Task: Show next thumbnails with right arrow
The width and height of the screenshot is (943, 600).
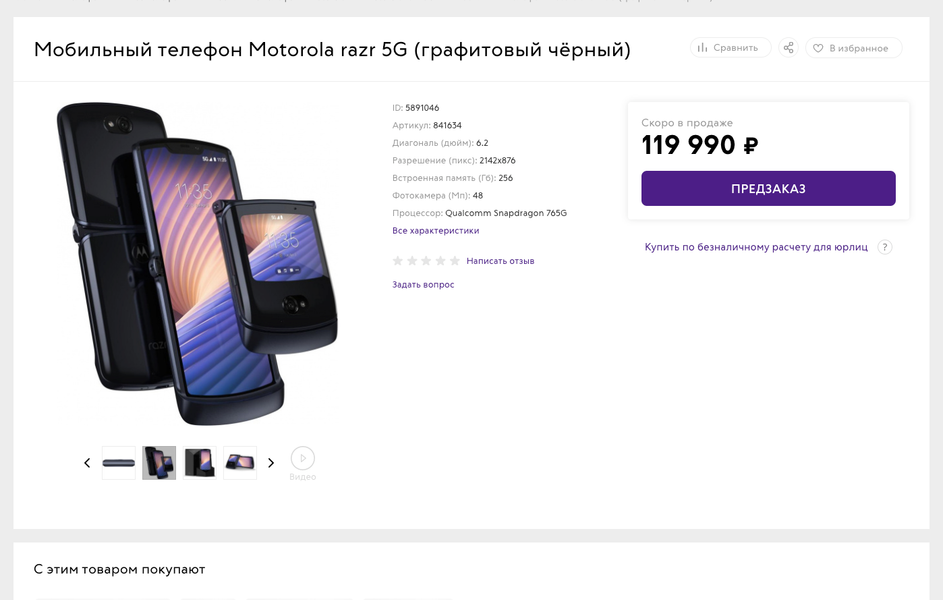Action: click(x=271, y=463)
